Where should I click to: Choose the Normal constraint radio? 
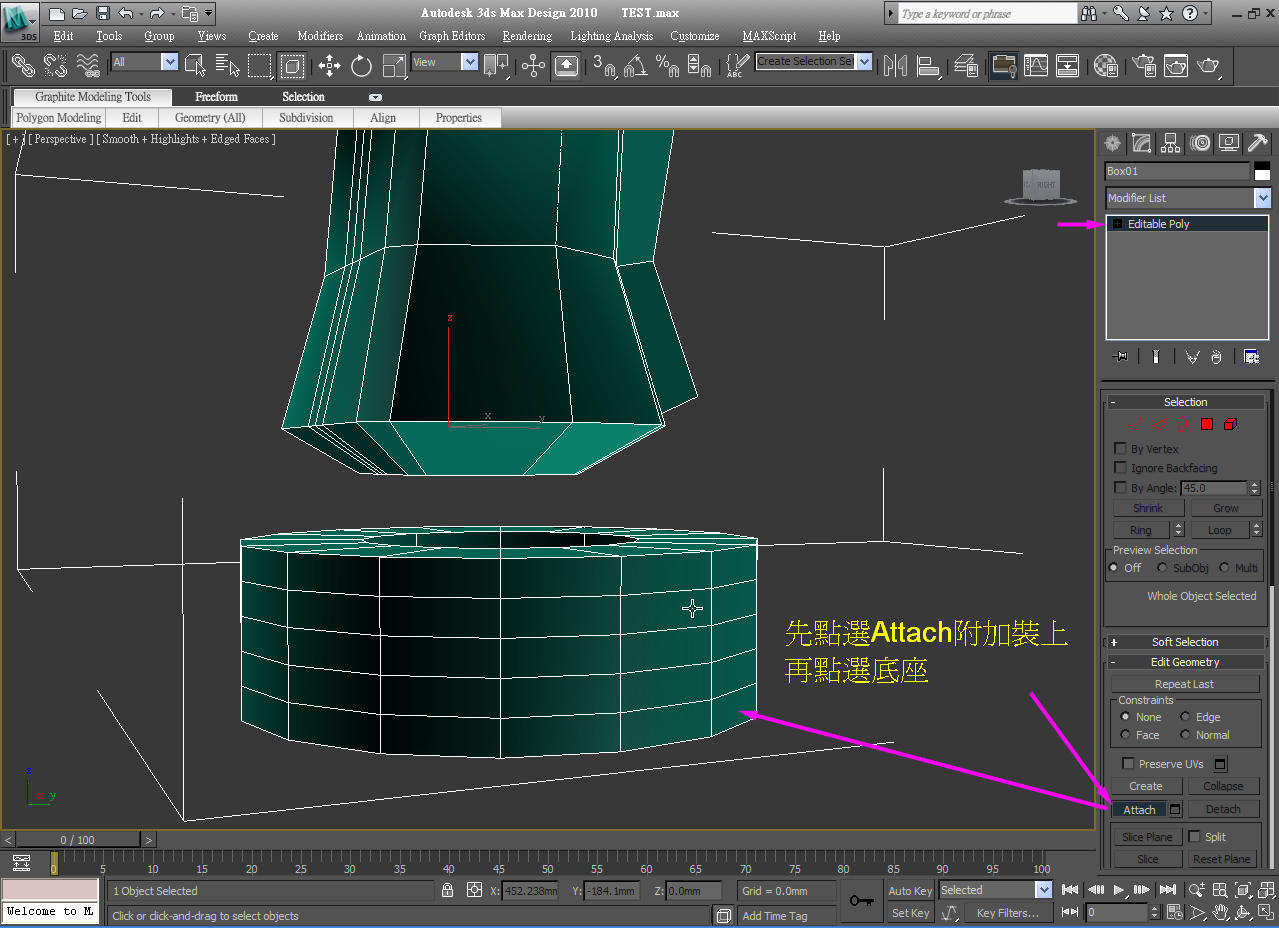(x=1185, y=735)
